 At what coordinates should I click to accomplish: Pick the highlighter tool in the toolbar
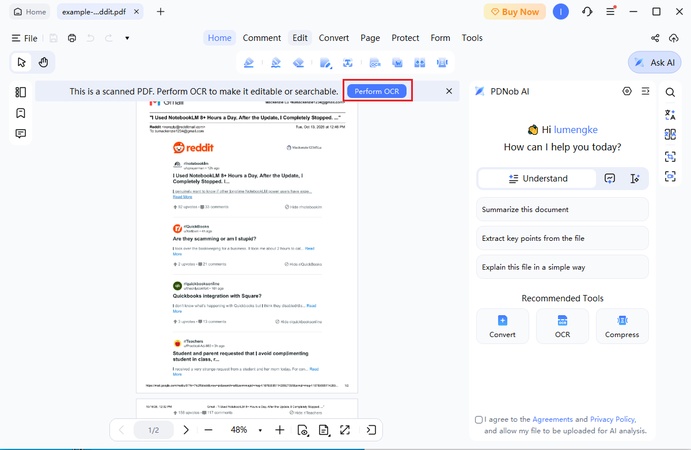tap(249, 63)
